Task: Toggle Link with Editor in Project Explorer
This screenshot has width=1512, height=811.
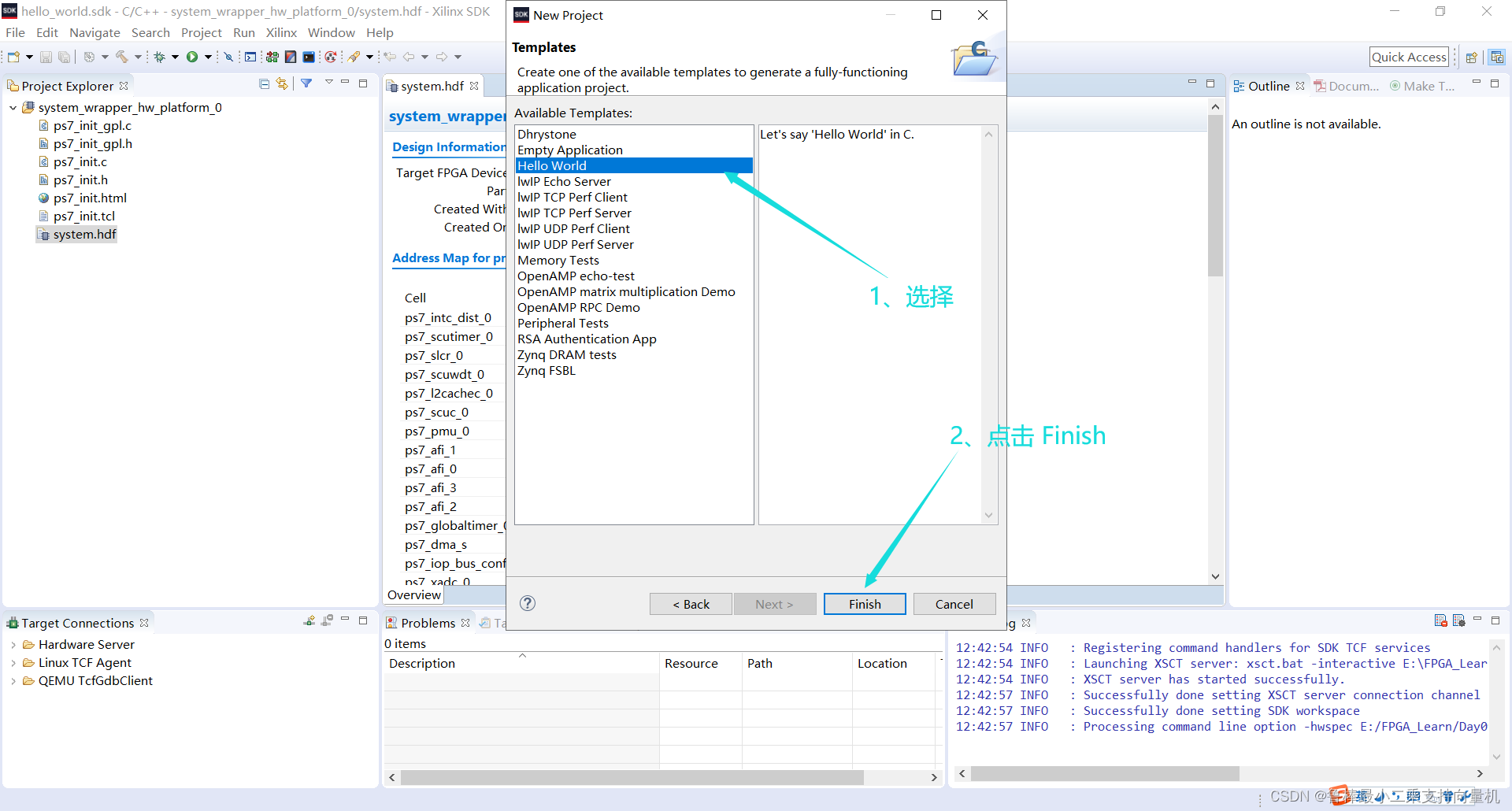Action: pyautogui.click(x=282, y=83)
